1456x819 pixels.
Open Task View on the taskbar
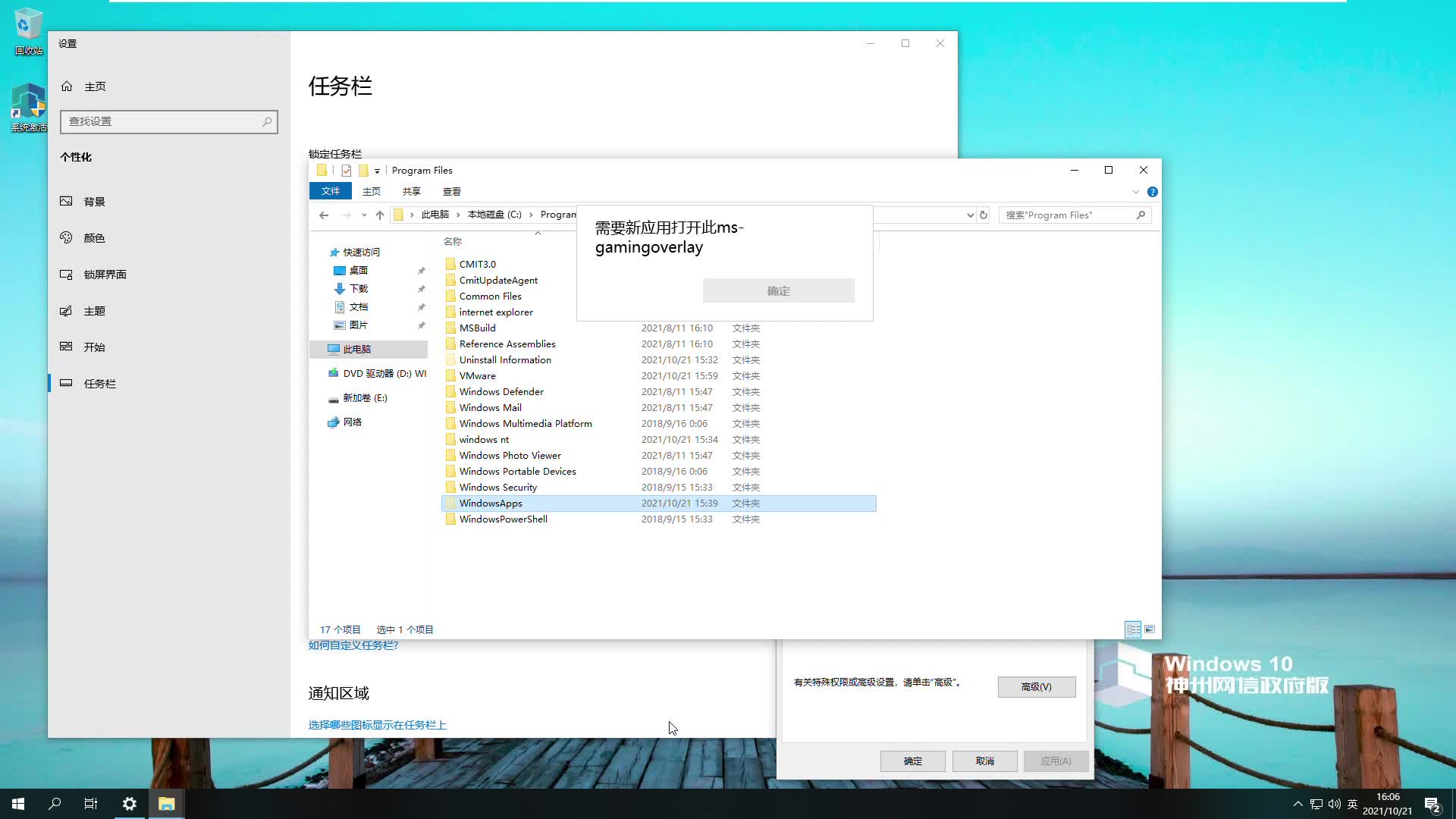point(91,804)
